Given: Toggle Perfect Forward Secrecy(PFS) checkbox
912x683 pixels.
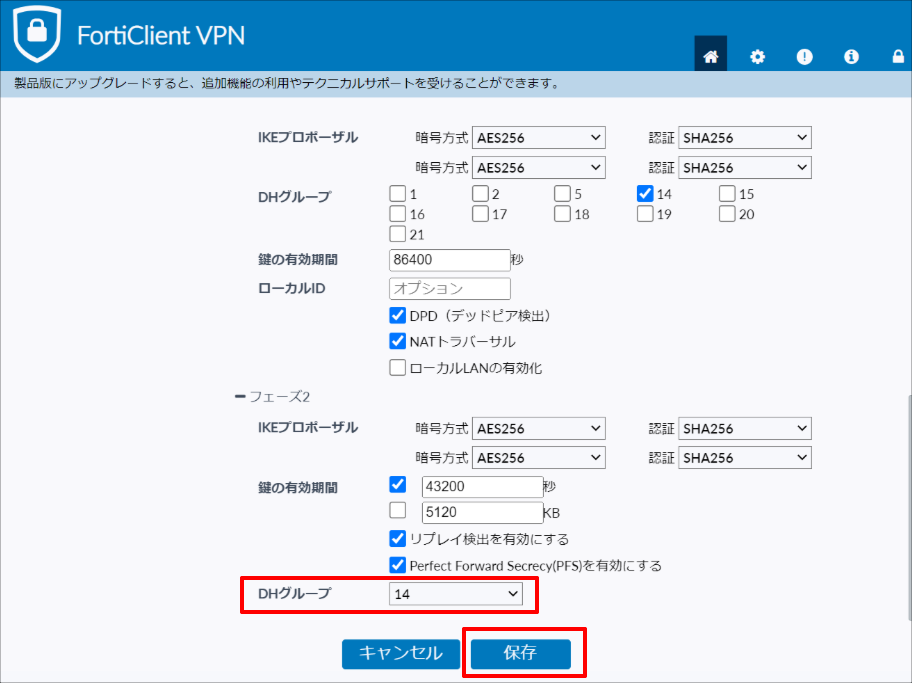Looking at the screenshot, I should [397, 565].
